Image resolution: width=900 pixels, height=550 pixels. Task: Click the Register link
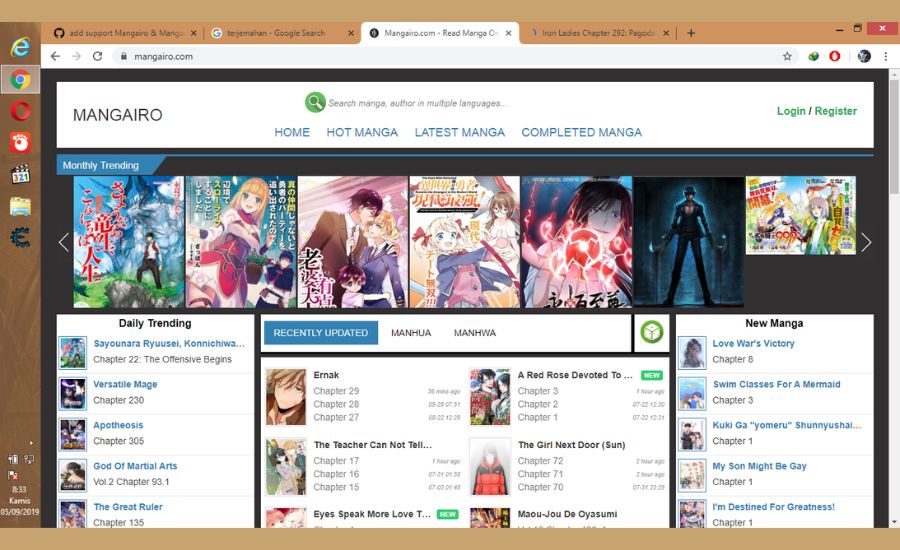click(x=836, y=111)
